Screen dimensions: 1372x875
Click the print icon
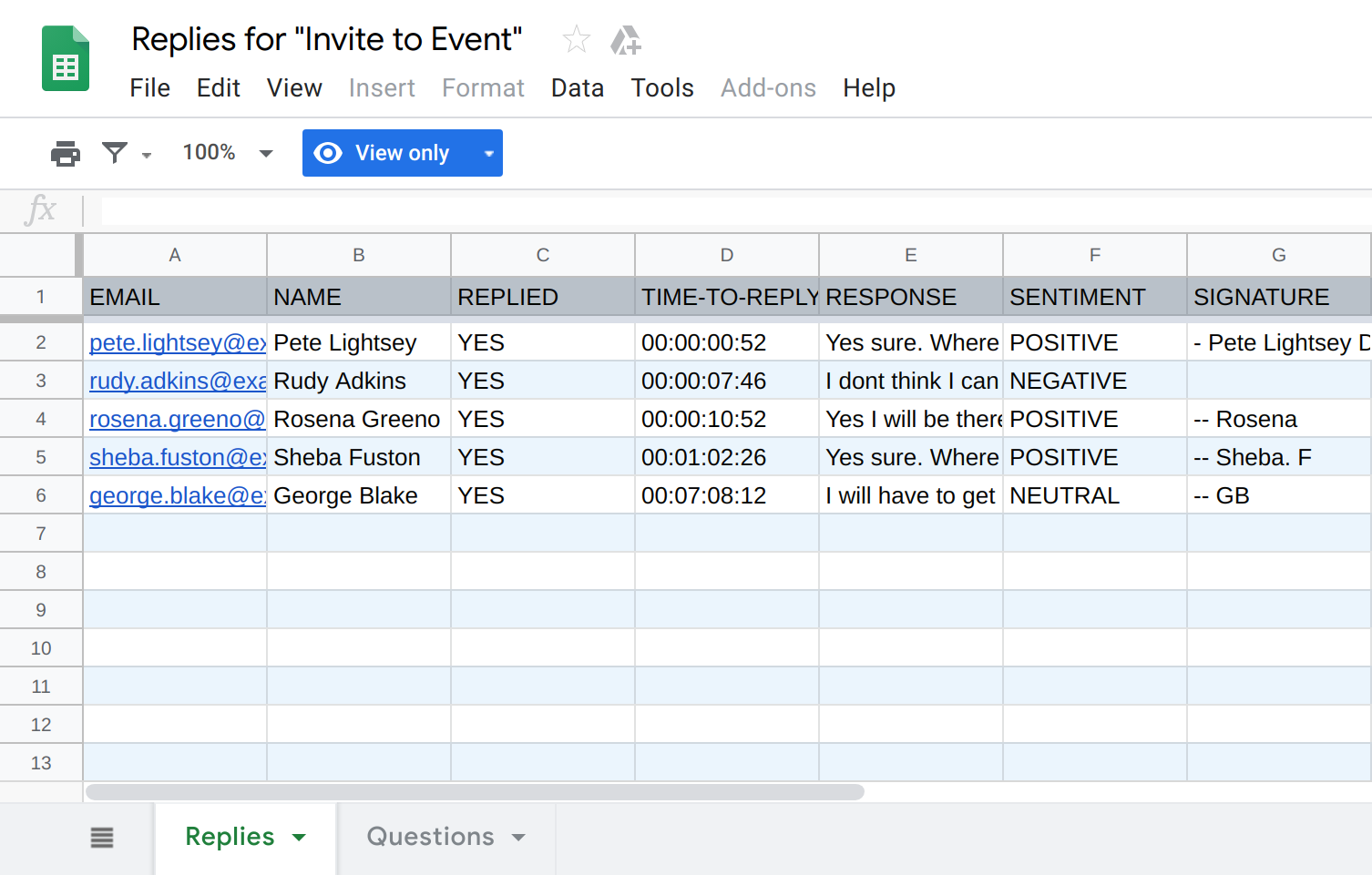point(65,153)
